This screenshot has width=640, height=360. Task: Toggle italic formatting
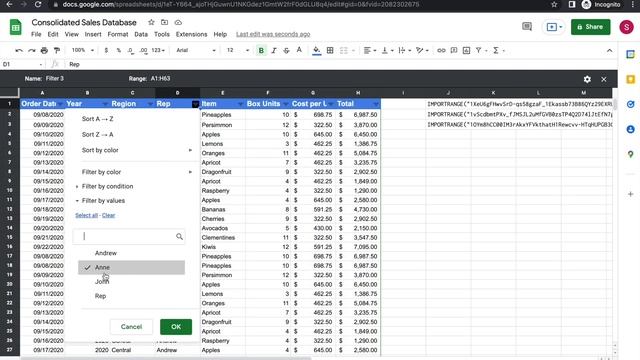pyautogui.click(x=274, y=50)
